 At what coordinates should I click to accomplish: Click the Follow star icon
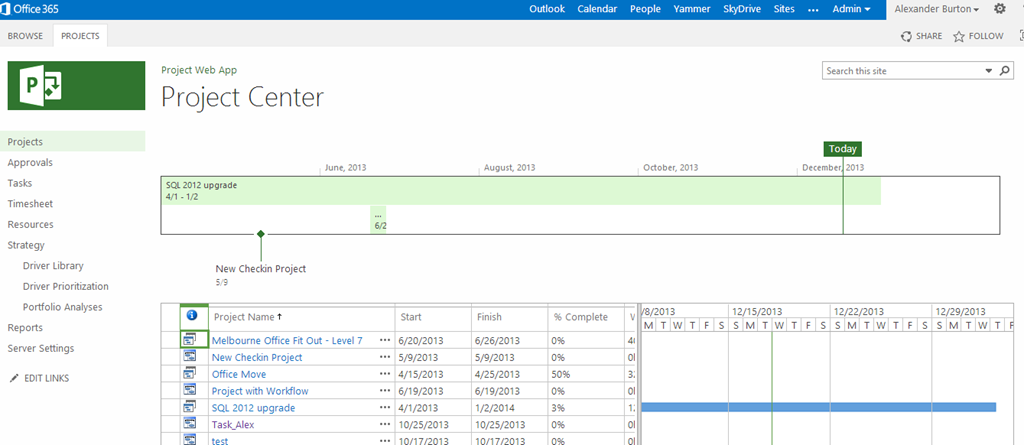click(x=959, y=37)
